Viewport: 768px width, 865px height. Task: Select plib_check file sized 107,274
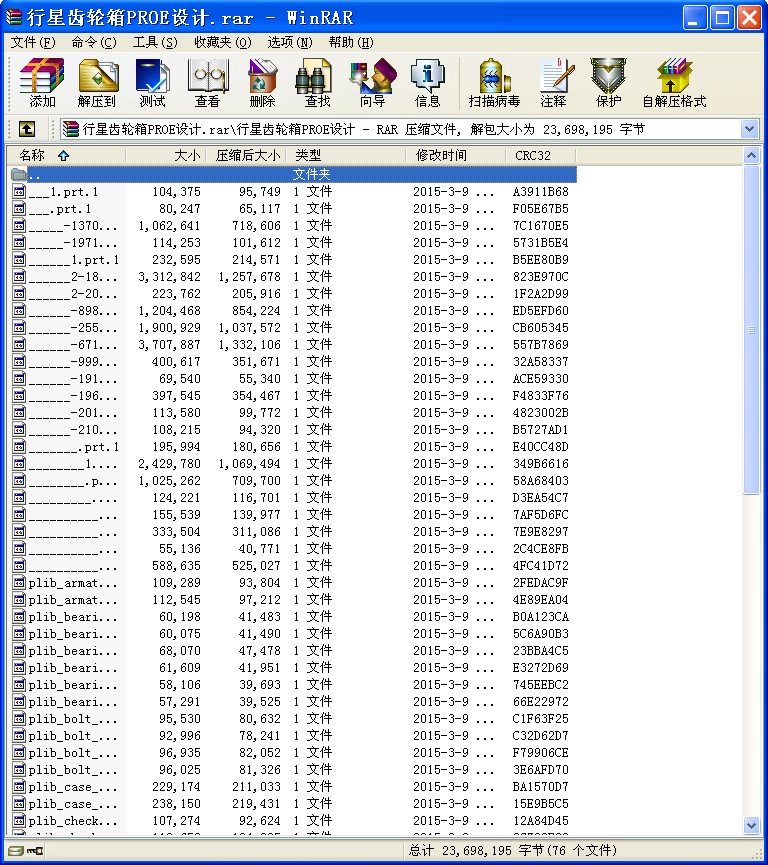(x=294, y=821)
